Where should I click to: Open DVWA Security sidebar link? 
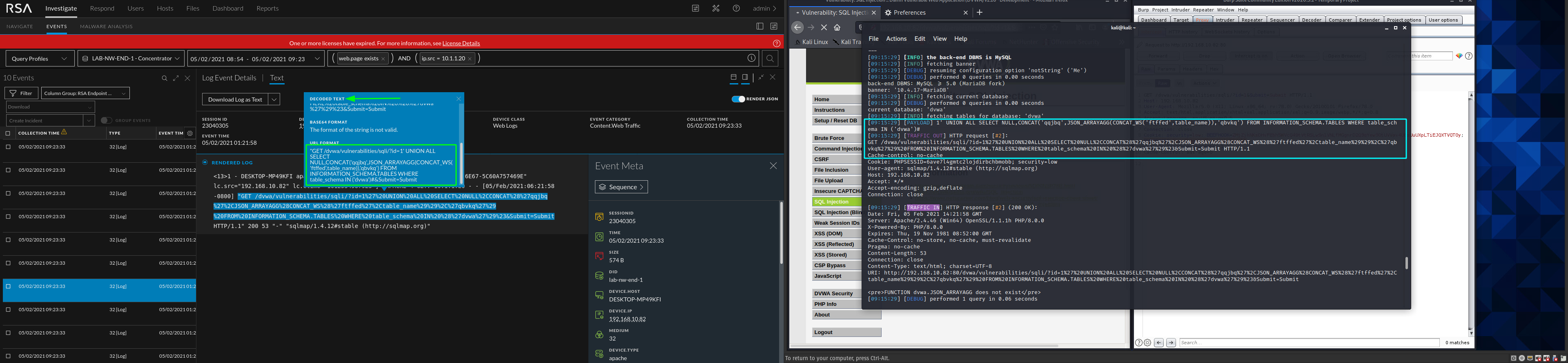[x=837, y=294]
